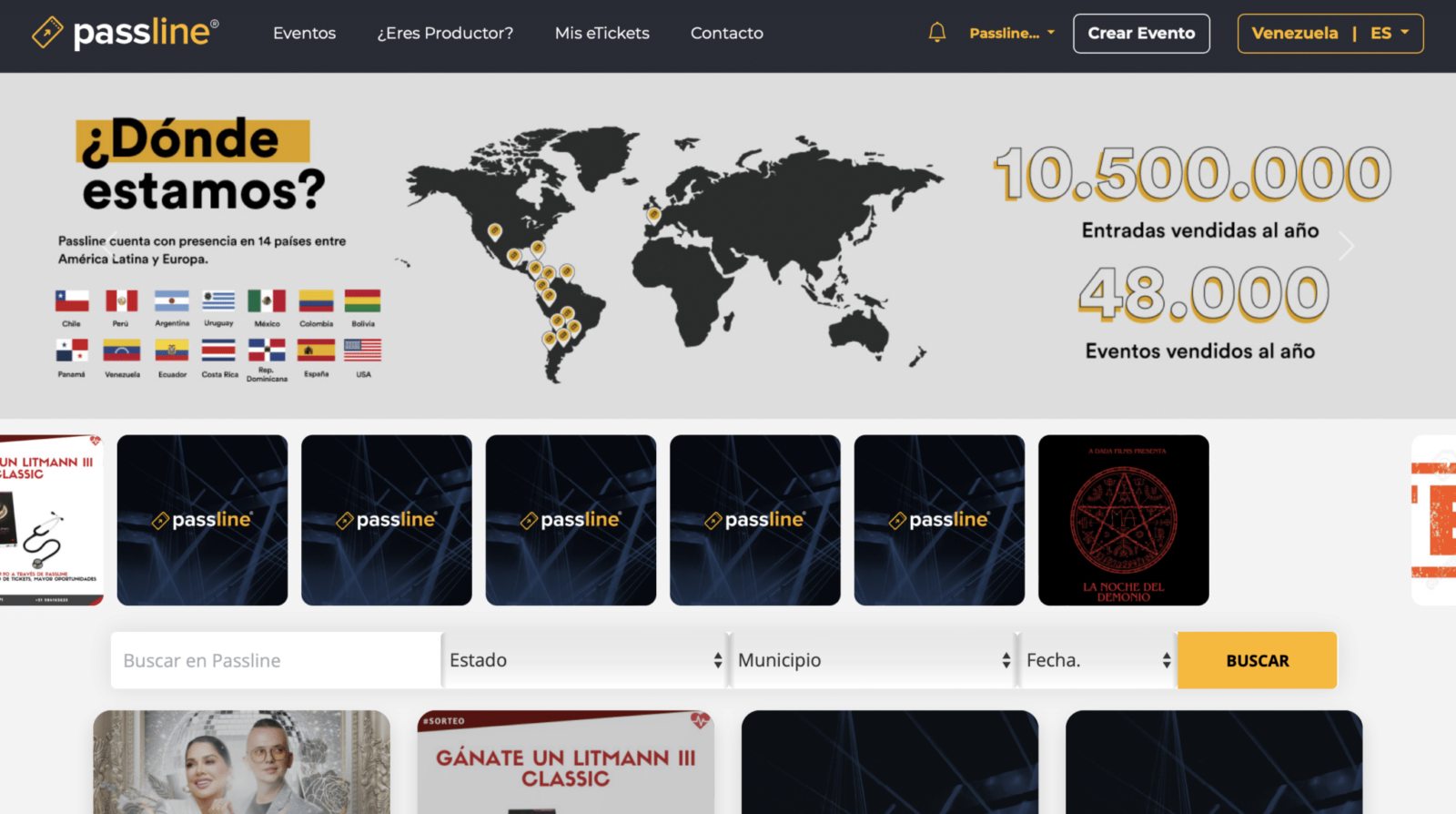Open the ¿Eres Productor? menu item
This screenshot has height=814, width=1456.
[x=445, y=33]
